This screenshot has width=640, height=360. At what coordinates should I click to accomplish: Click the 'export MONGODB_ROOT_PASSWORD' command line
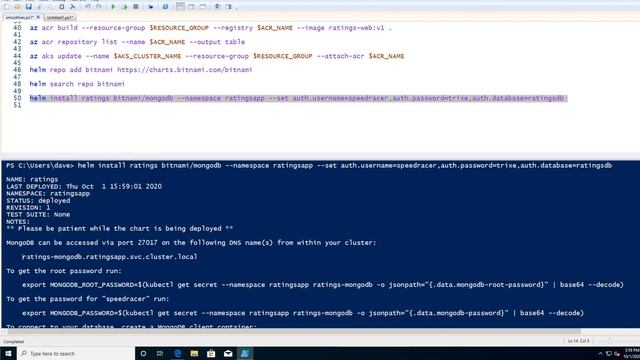coord(323,285)
